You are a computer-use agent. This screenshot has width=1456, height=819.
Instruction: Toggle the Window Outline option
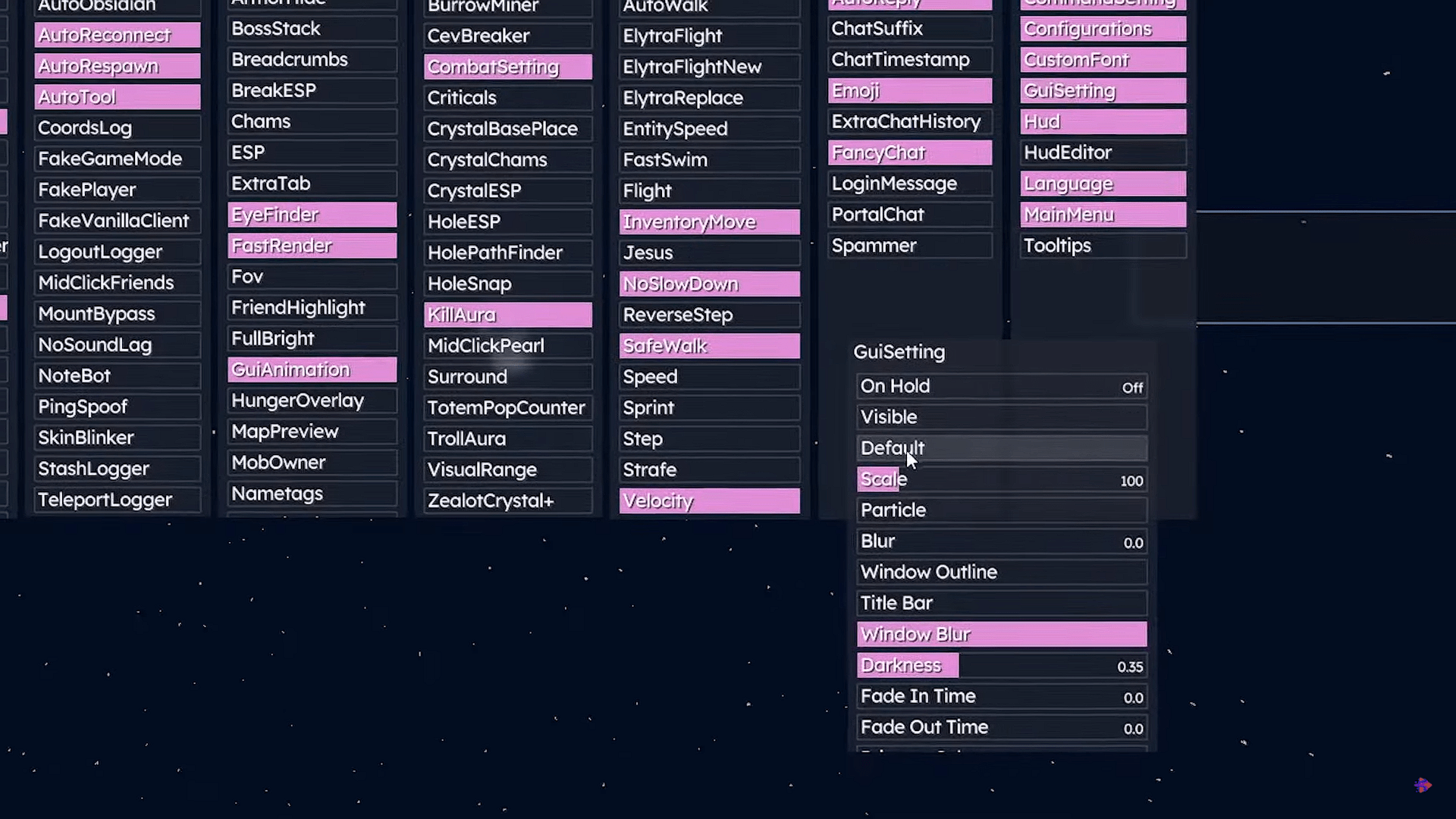coord(1001,573)
